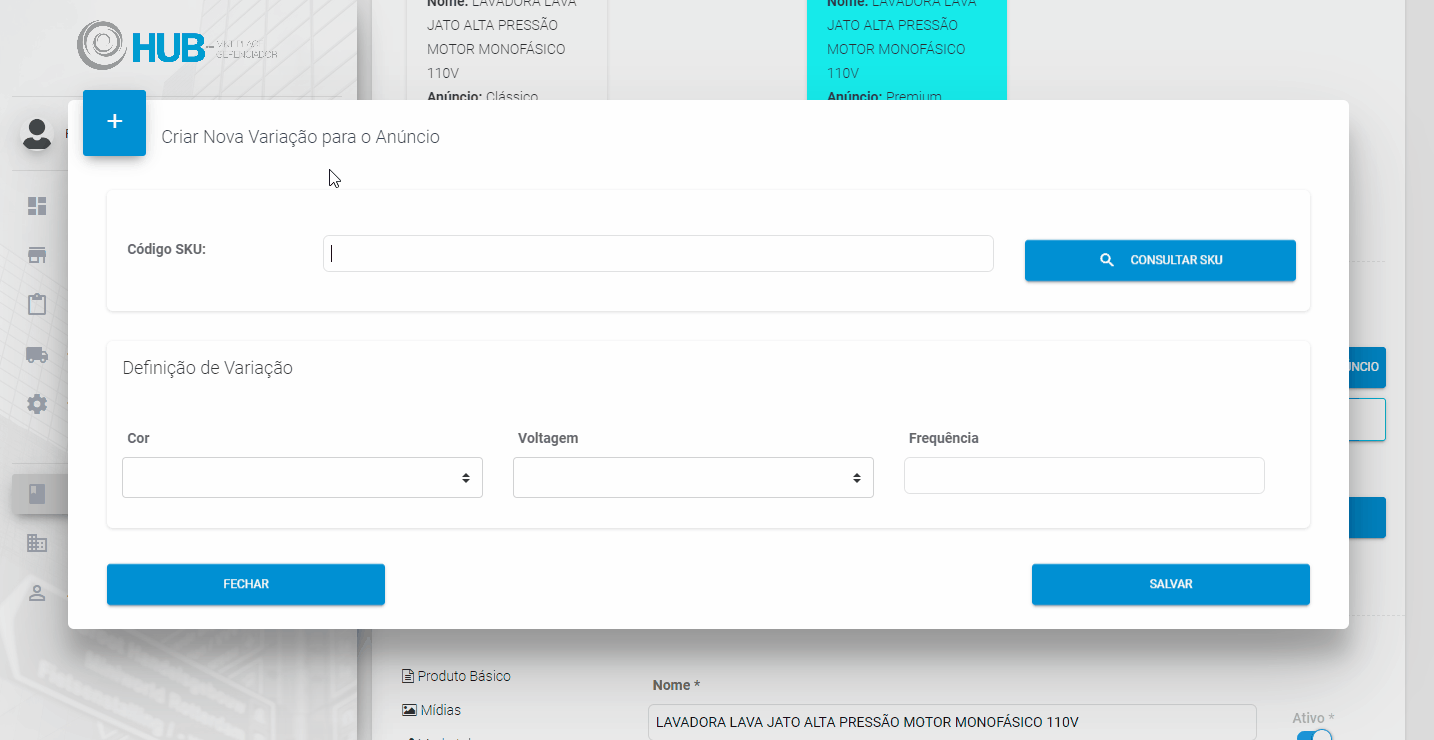Open the building company icon in sidebar
This screenshot has width=1434, height=740.
coord(37,543)
